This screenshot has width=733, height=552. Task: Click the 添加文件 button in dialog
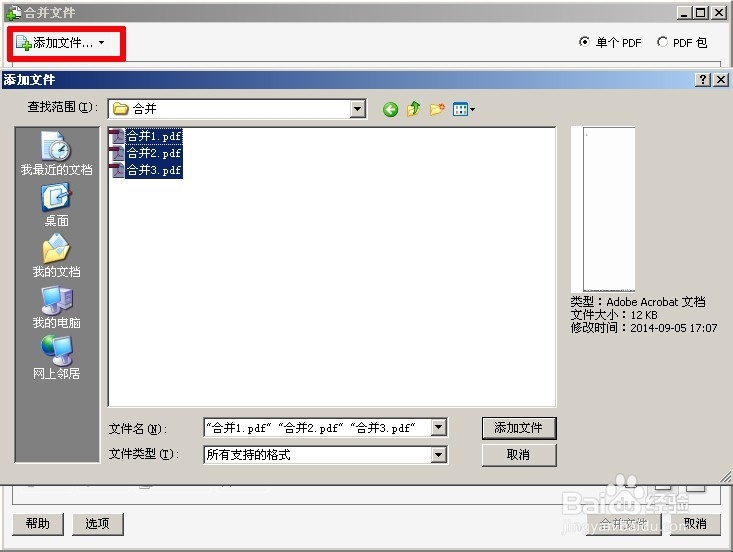(519, 428)
